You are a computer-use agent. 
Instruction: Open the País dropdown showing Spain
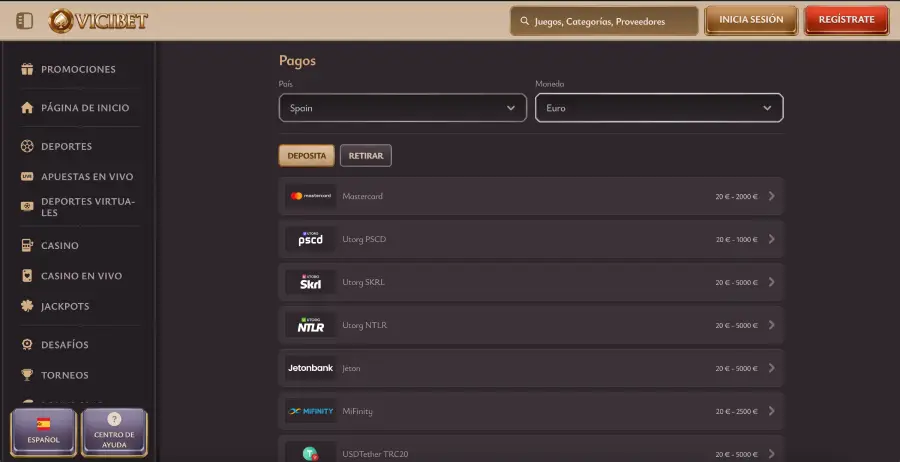402,108
